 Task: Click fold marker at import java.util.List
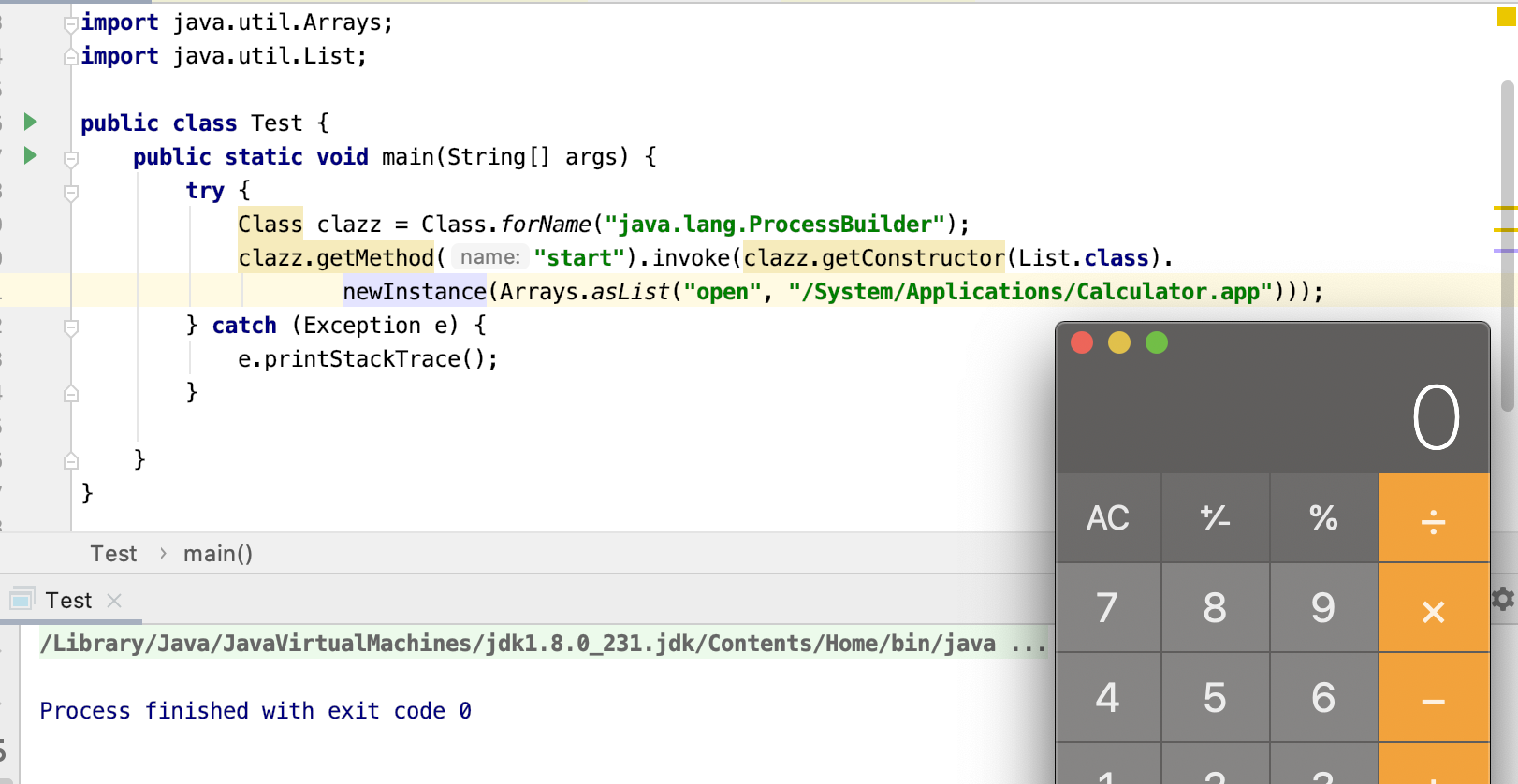point(71,57)
